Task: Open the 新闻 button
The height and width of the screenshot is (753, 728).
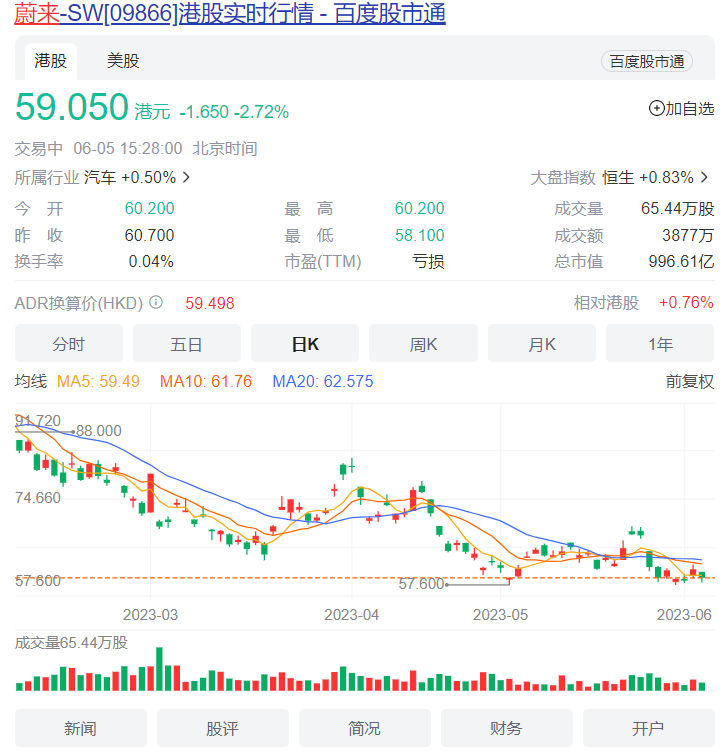Action: [81, 728]
